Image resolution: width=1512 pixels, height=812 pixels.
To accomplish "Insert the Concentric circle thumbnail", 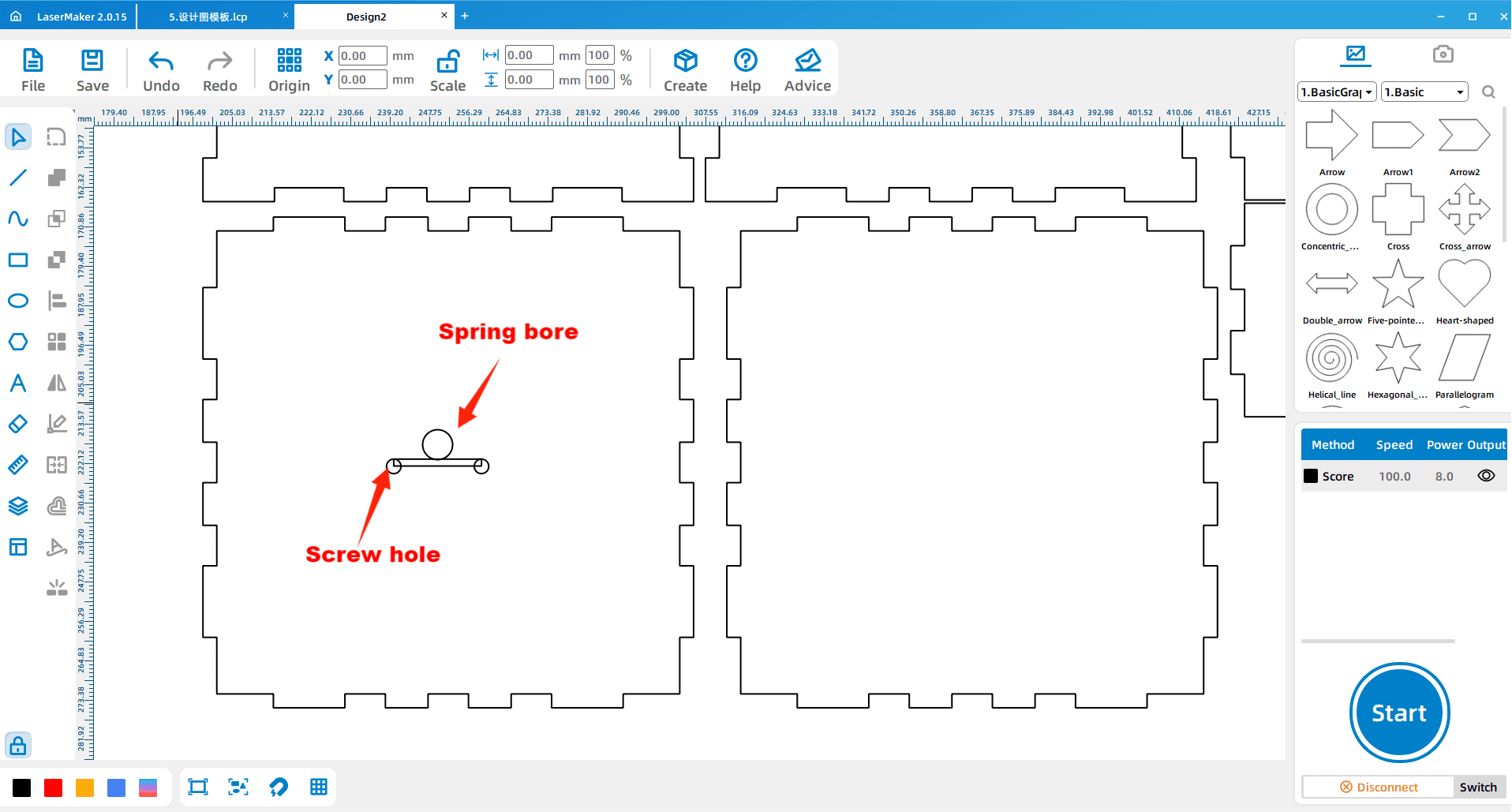I will (x=1332, y=210).
